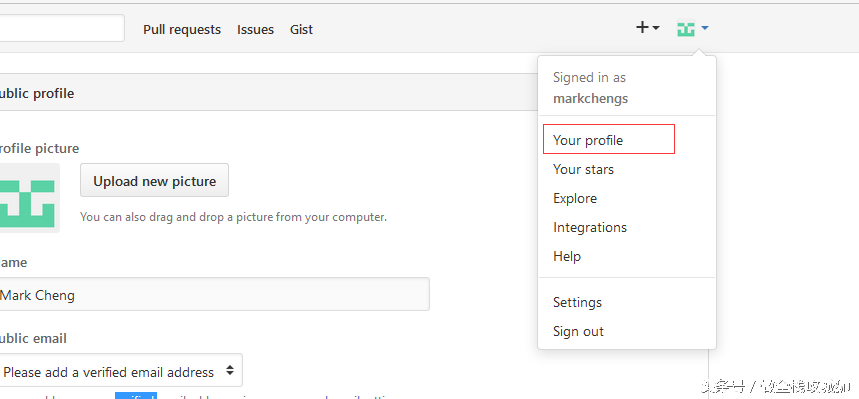Edit the Name field containing Mark Cheng
Viewport: 859px width, 399px height.
pyautogui.click(x=214, y=294)
